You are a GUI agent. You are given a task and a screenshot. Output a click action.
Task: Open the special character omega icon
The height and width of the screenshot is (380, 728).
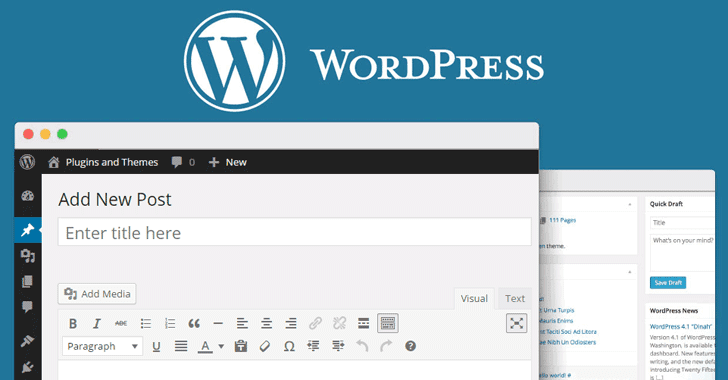pos(289,346)
